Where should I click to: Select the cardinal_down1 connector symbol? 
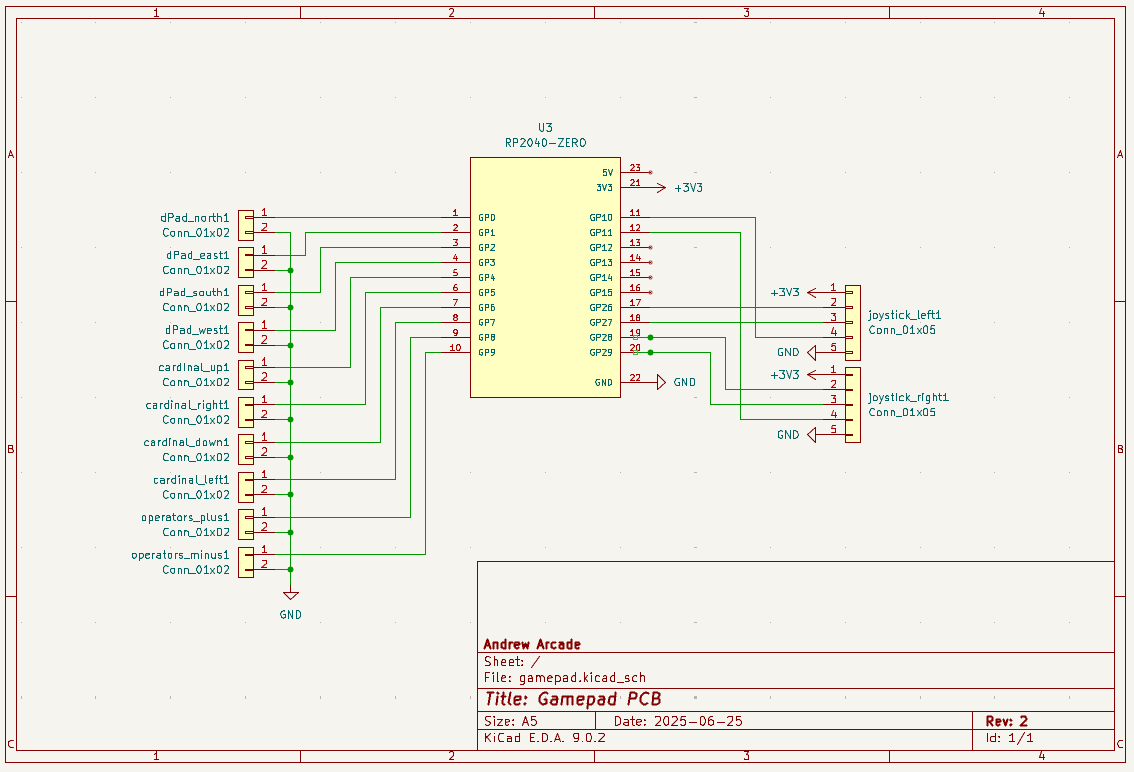coord(246,450)
